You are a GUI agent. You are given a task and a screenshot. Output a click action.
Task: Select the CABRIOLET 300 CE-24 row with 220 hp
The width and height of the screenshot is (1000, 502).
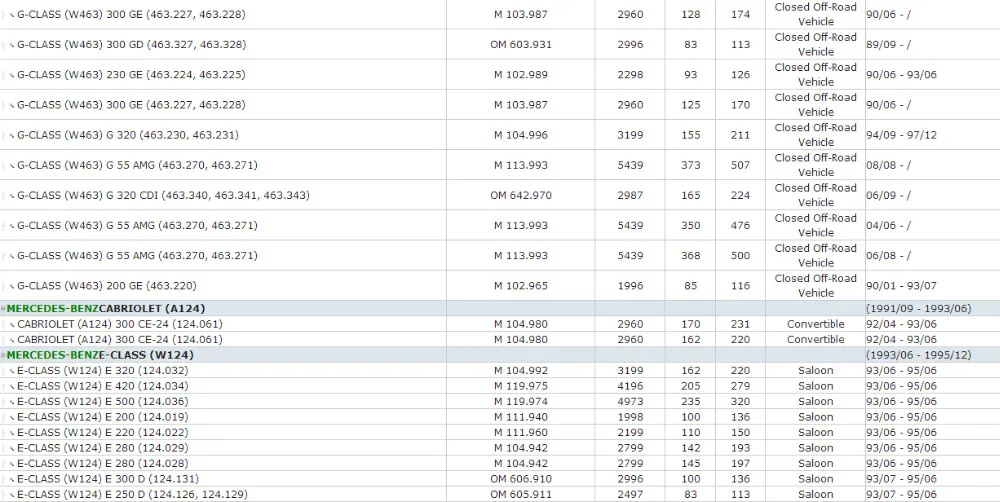[120, 339]
